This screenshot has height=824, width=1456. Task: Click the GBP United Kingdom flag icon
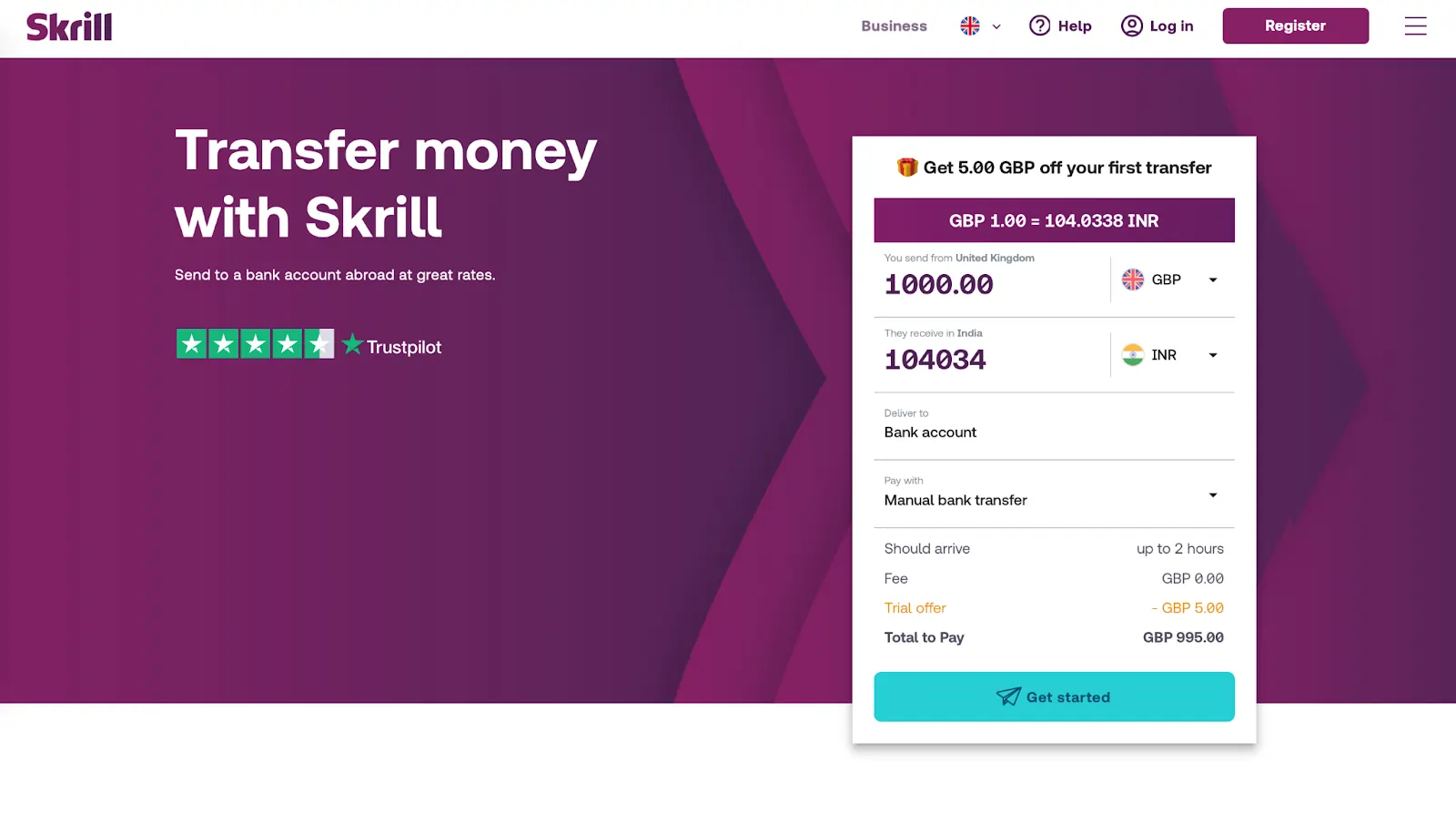coord(1132,280)
